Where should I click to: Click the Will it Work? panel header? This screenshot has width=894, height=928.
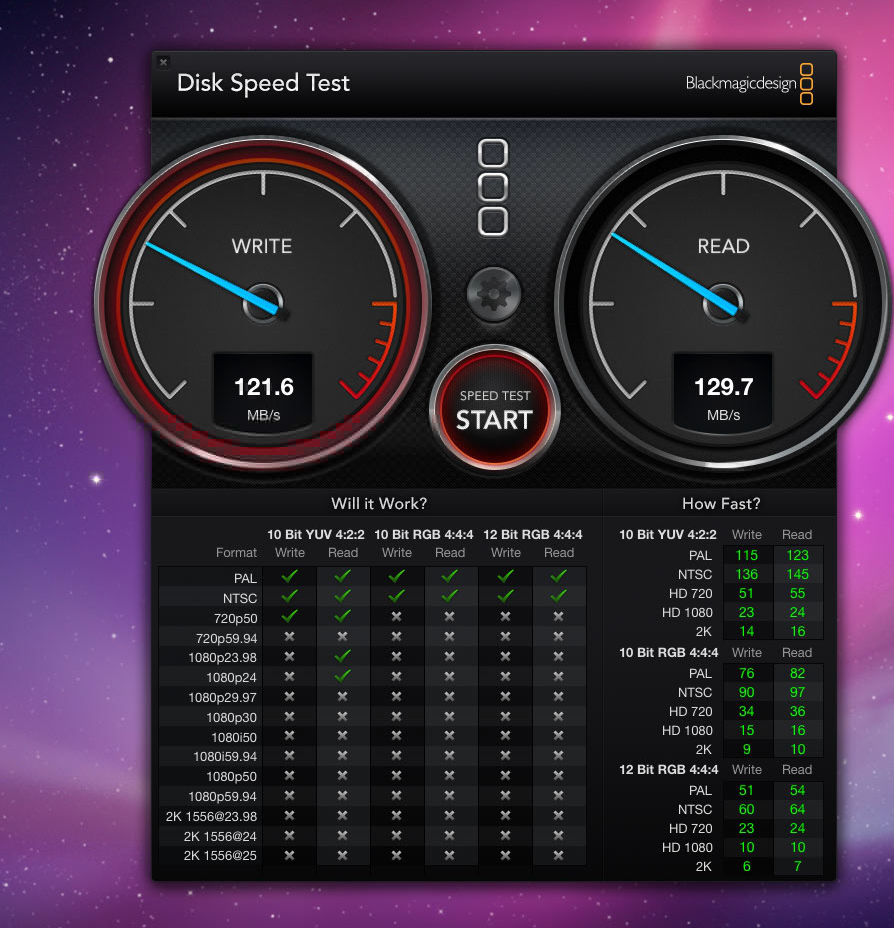click(x=379, y=504)
